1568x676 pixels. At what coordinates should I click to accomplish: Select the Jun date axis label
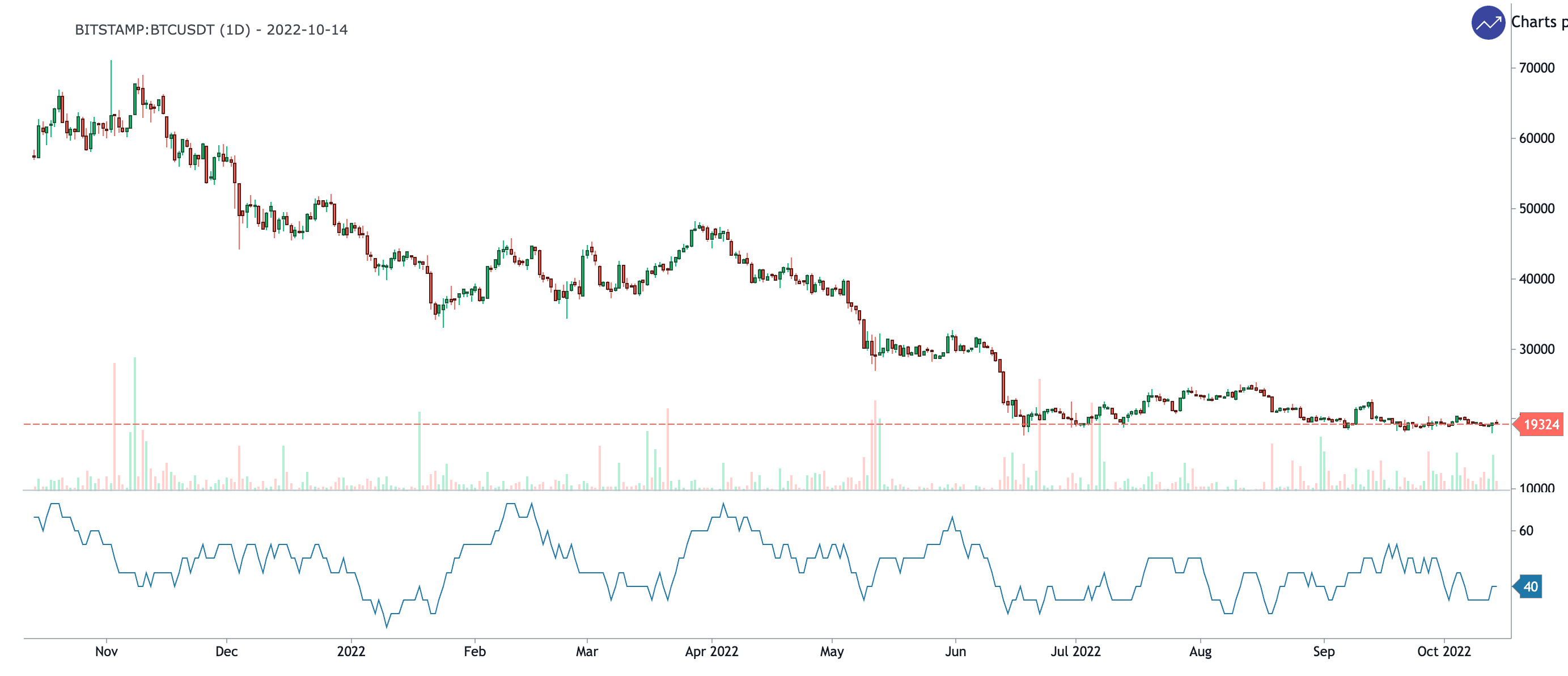pos(955,651)
